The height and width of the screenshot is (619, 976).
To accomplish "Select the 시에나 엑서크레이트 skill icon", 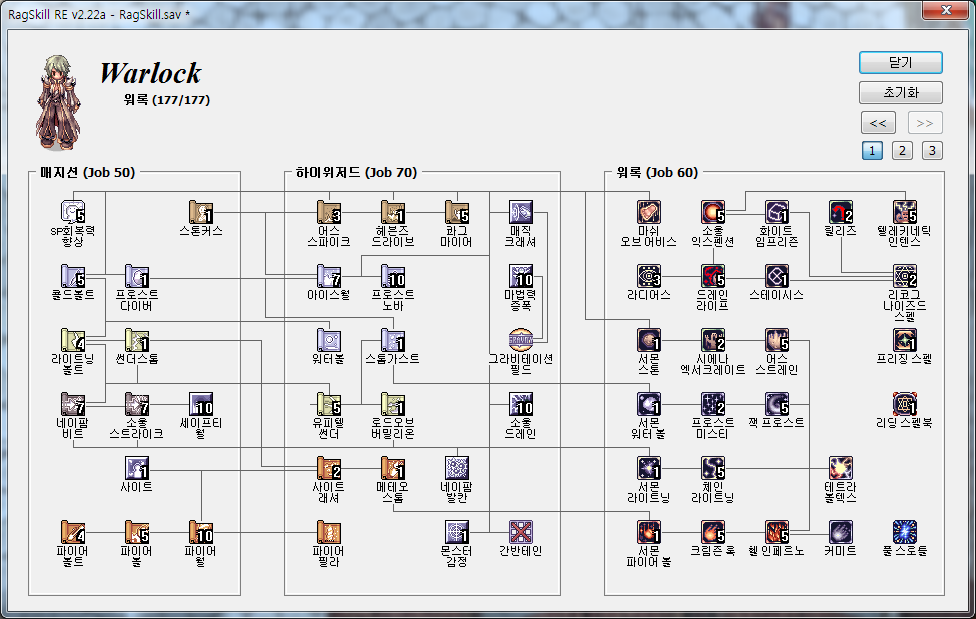I will 713,341.
